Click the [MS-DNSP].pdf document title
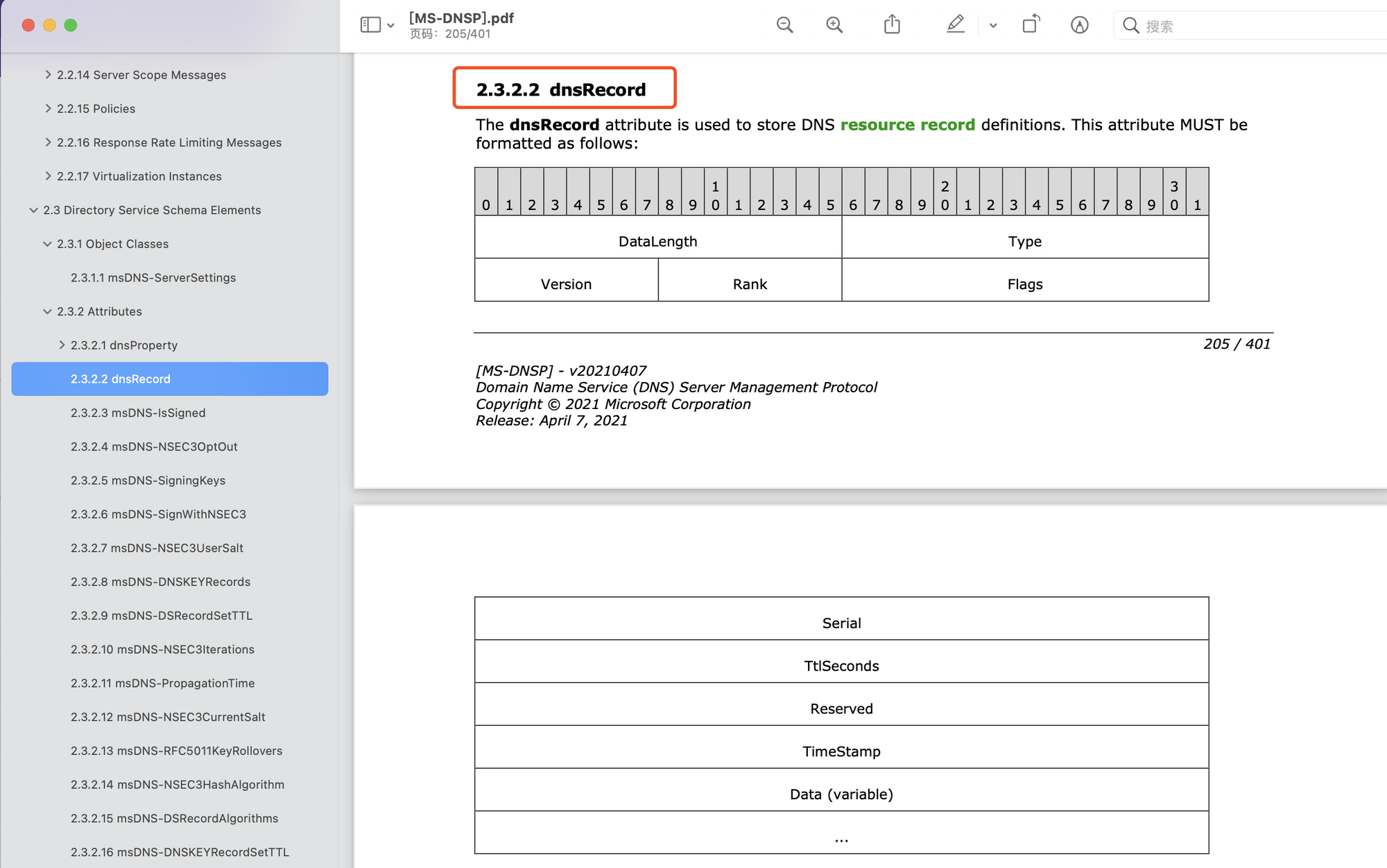1387x868 pixels. [461, 18]
